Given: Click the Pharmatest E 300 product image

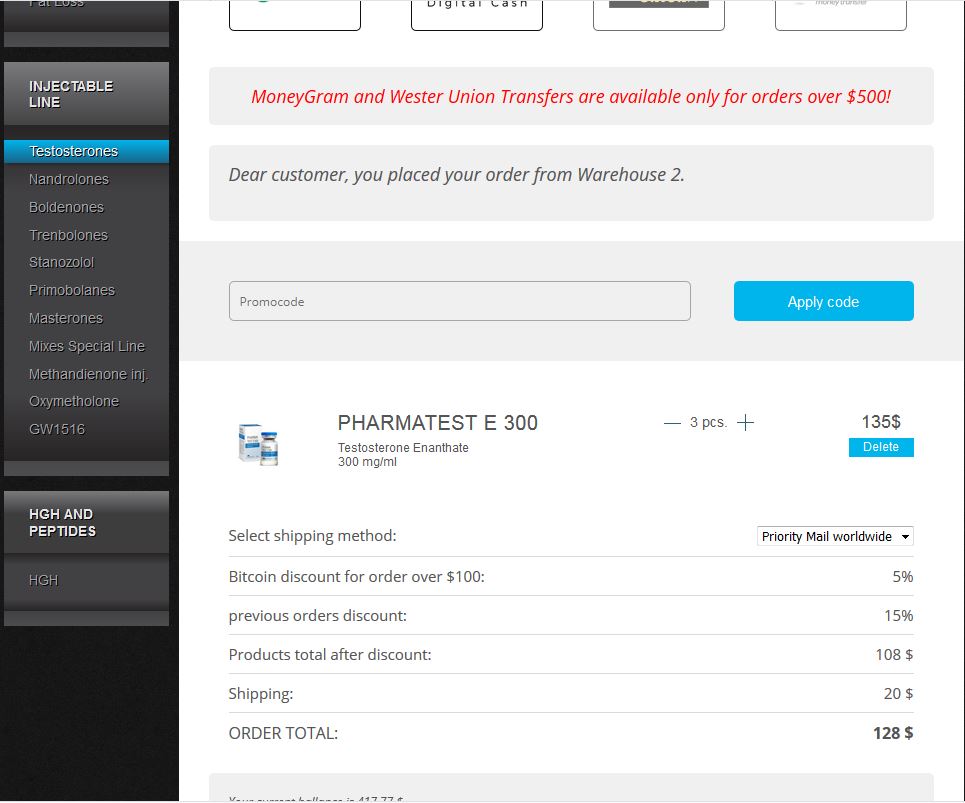Looking at the screenshot, I should point(258,443).
